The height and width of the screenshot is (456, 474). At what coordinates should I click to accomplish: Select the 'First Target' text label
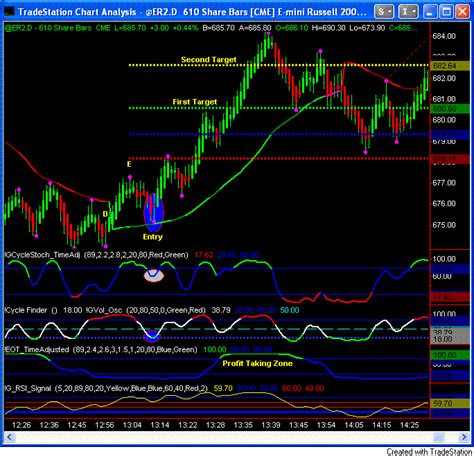coord(195,102)
